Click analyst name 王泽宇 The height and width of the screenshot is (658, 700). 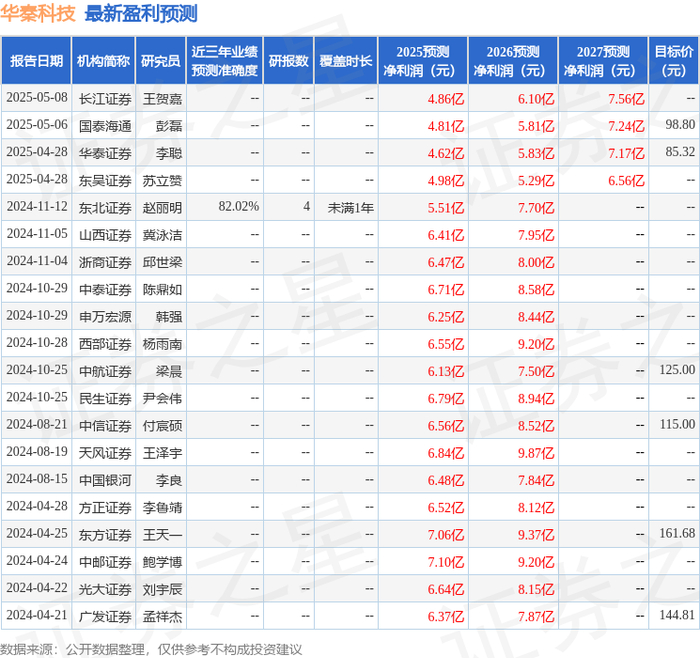pos(162,453)
